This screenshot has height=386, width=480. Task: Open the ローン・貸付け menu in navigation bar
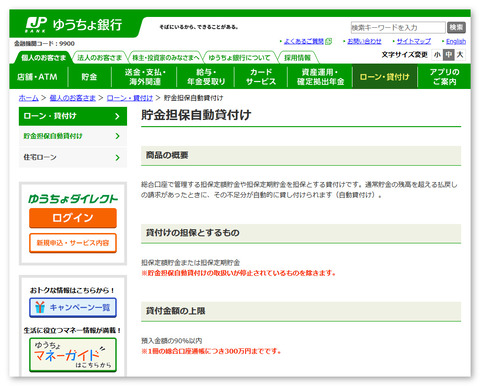tap(385, 77)
